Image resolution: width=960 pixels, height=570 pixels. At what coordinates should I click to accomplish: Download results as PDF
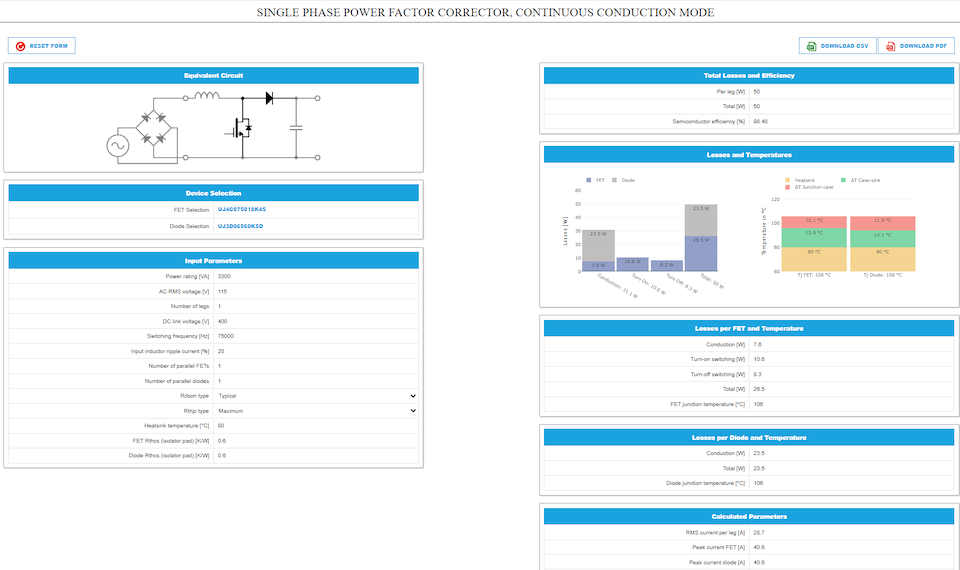pyautogui.click(x=916, y=46)
